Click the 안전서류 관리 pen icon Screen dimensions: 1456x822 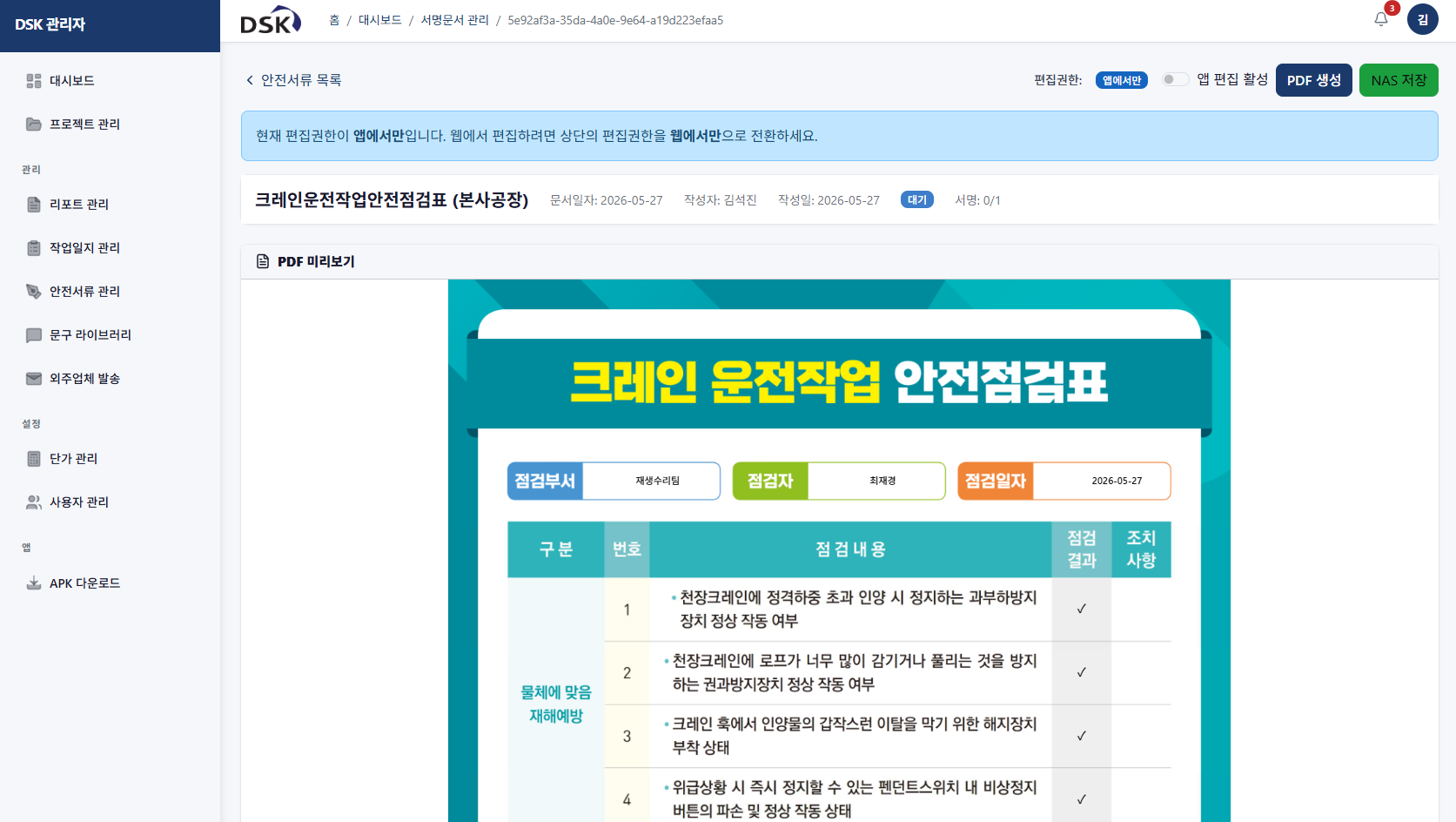point(34,292)
